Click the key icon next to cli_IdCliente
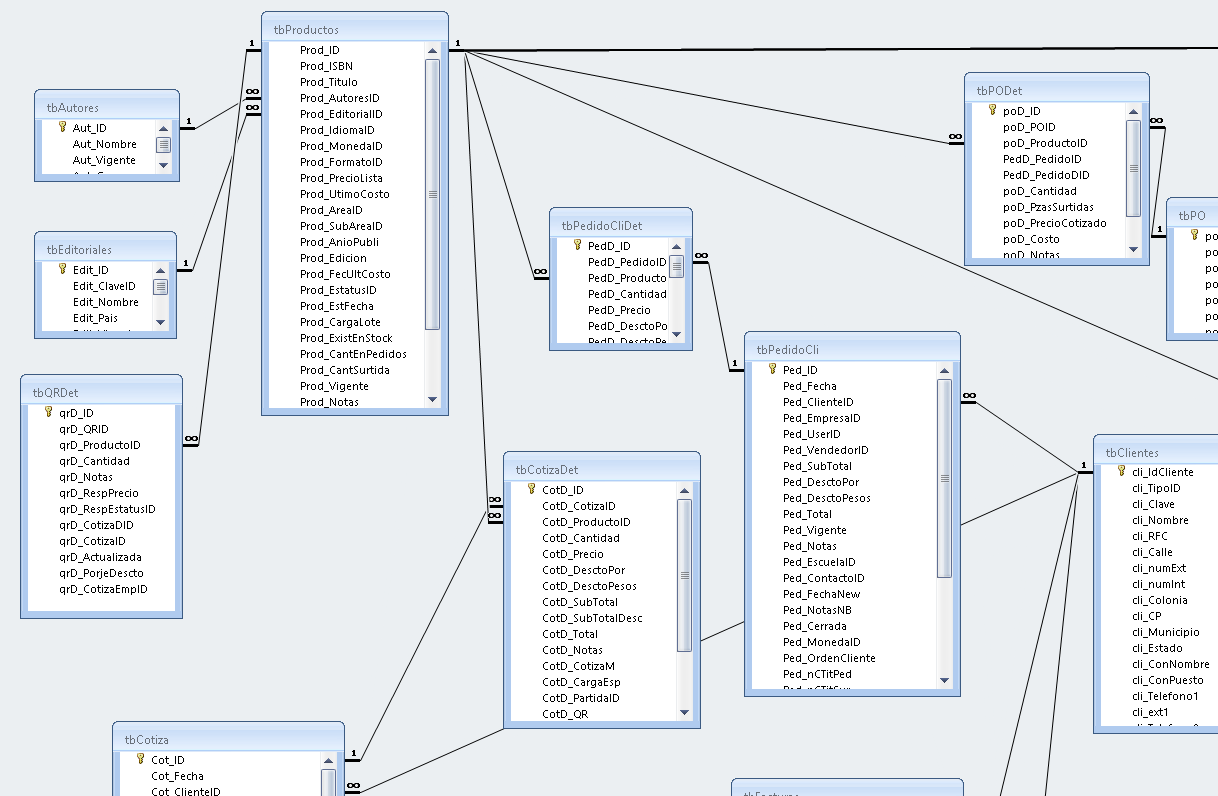Viewport: 1218px width, 796px height. [1121, 471]
